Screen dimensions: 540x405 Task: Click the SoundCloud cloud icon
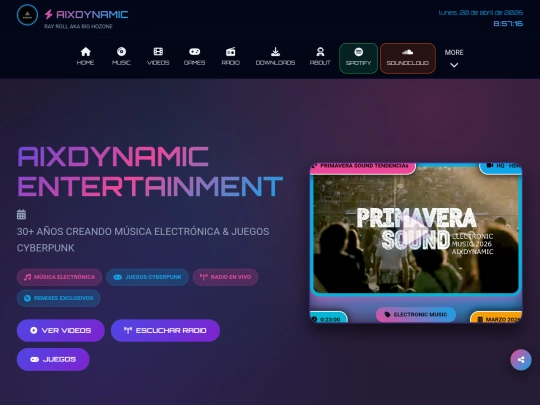pos(407,52)
